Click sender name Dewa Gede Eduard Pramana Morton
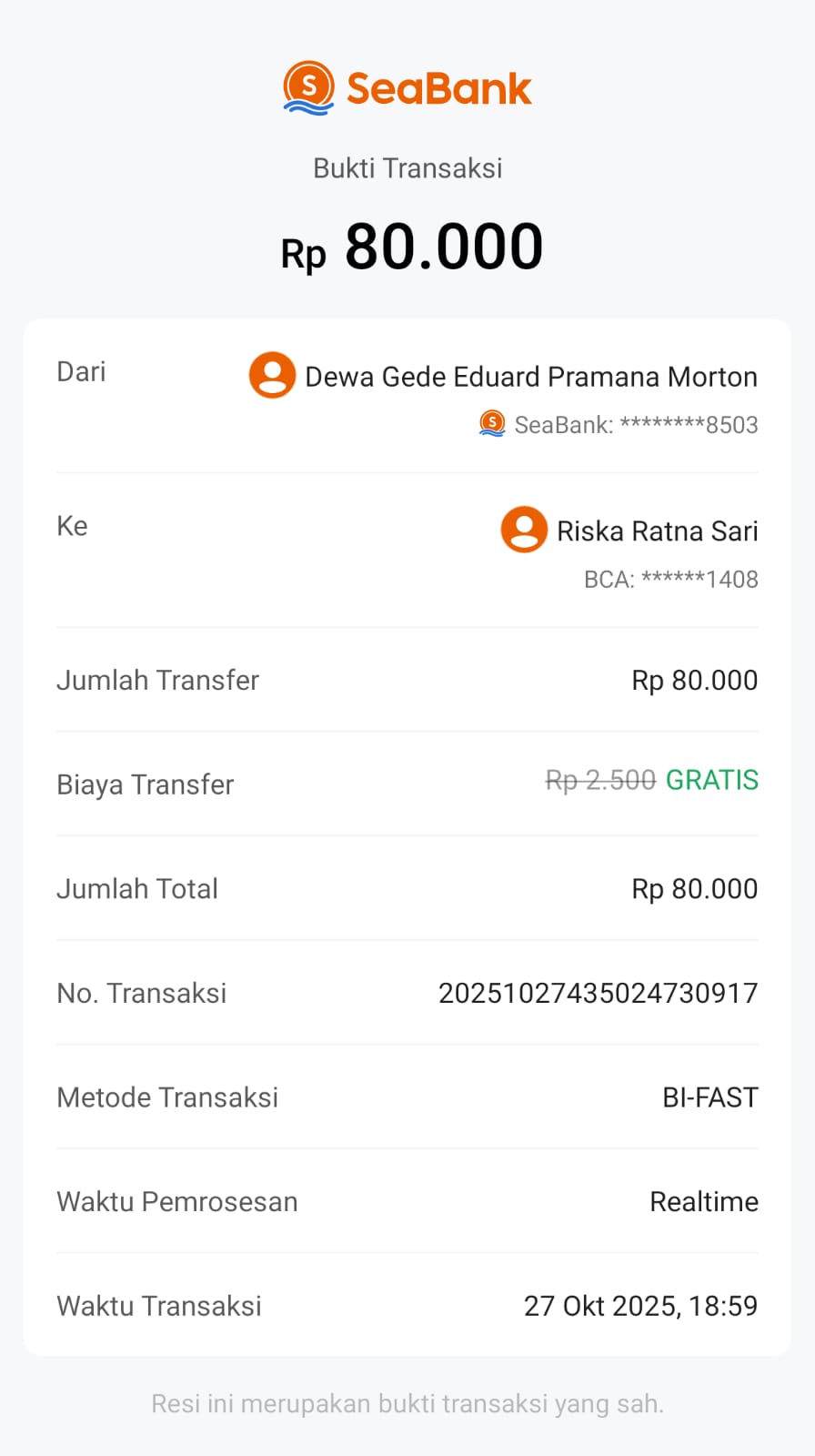Screen dimensions: 815x1456 click(530, 377)
